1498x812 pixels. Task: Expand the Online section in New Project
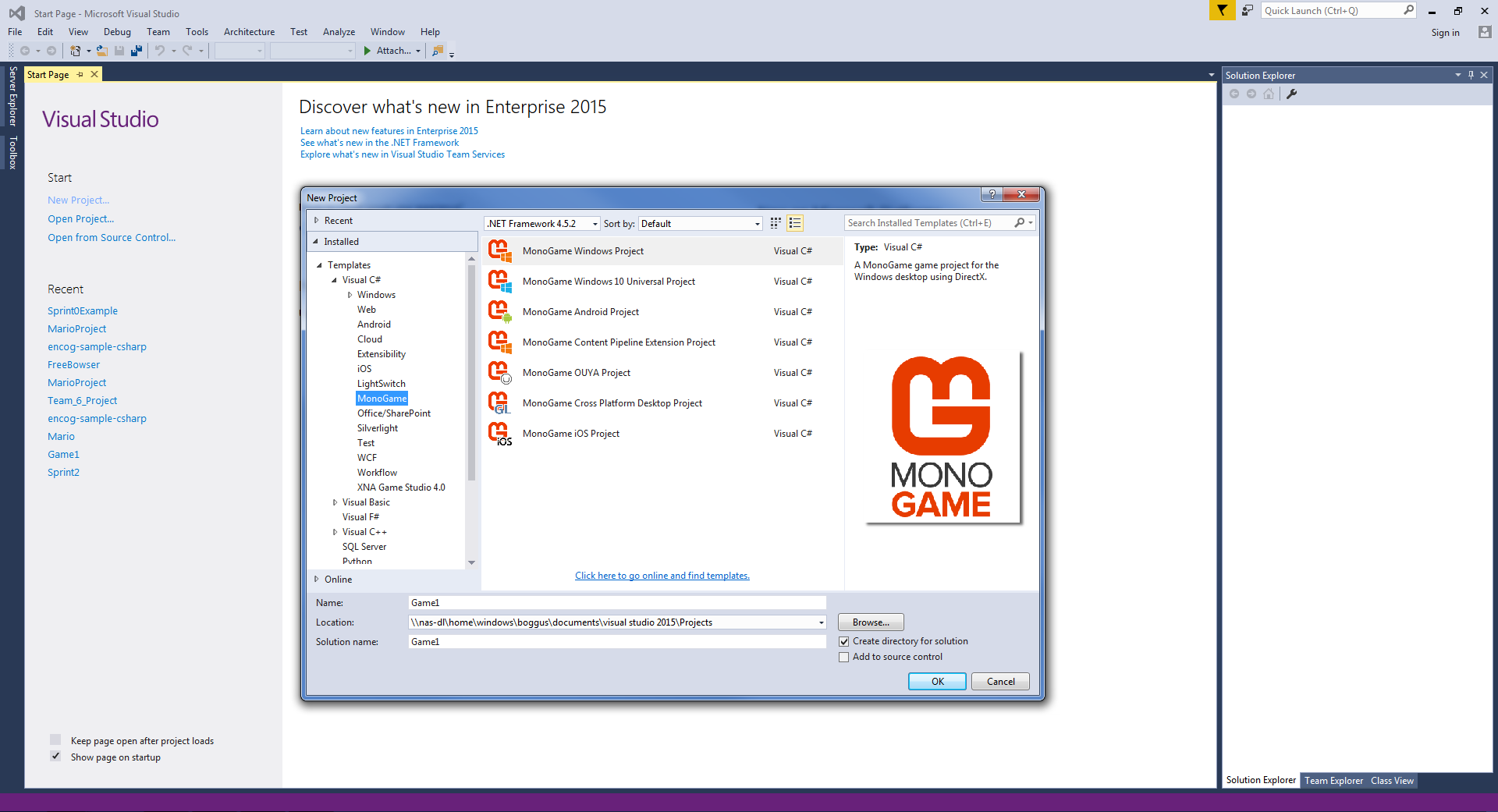(x=316, y=579)
